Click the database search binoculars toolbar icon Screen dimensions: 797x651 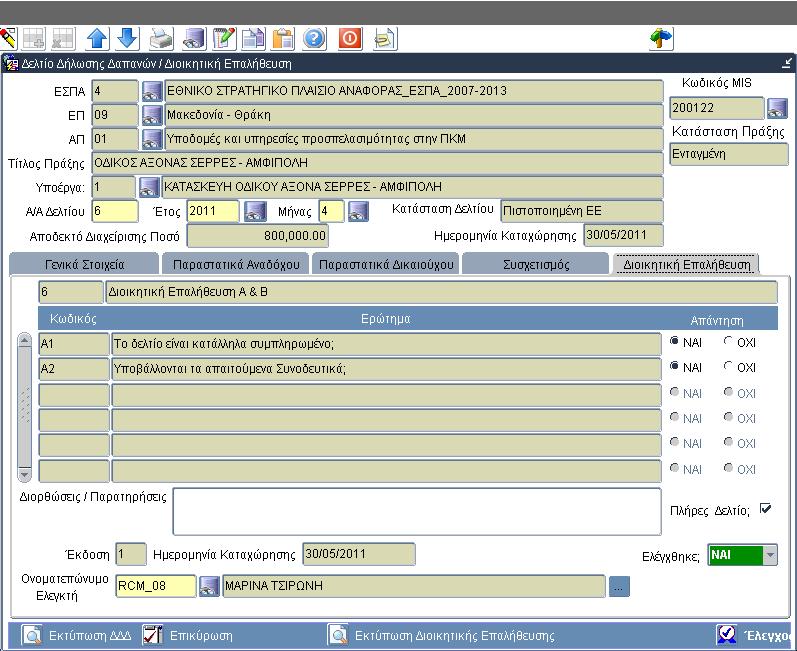(x=194, y=39)
